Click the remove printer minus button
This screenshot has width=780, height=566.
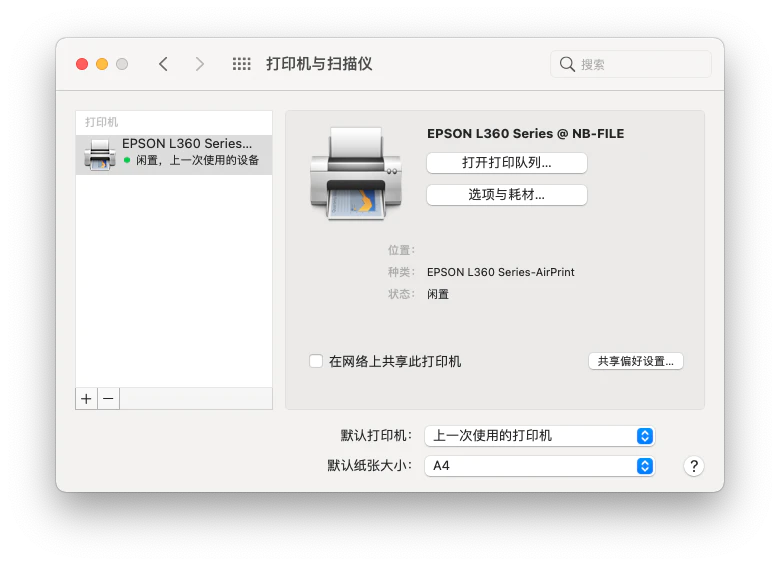[x=109, y=398]
